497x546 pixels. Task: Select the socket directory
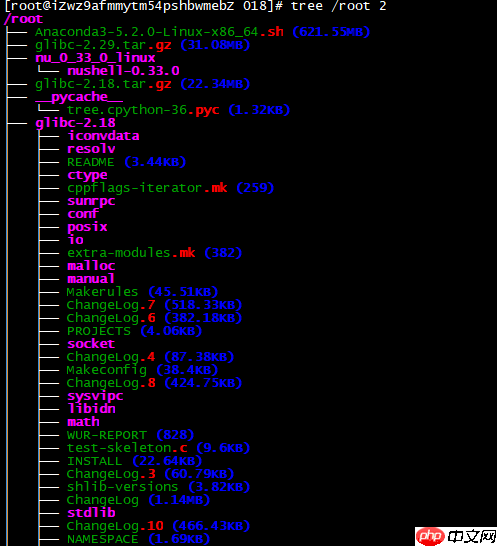click(91, 344)
